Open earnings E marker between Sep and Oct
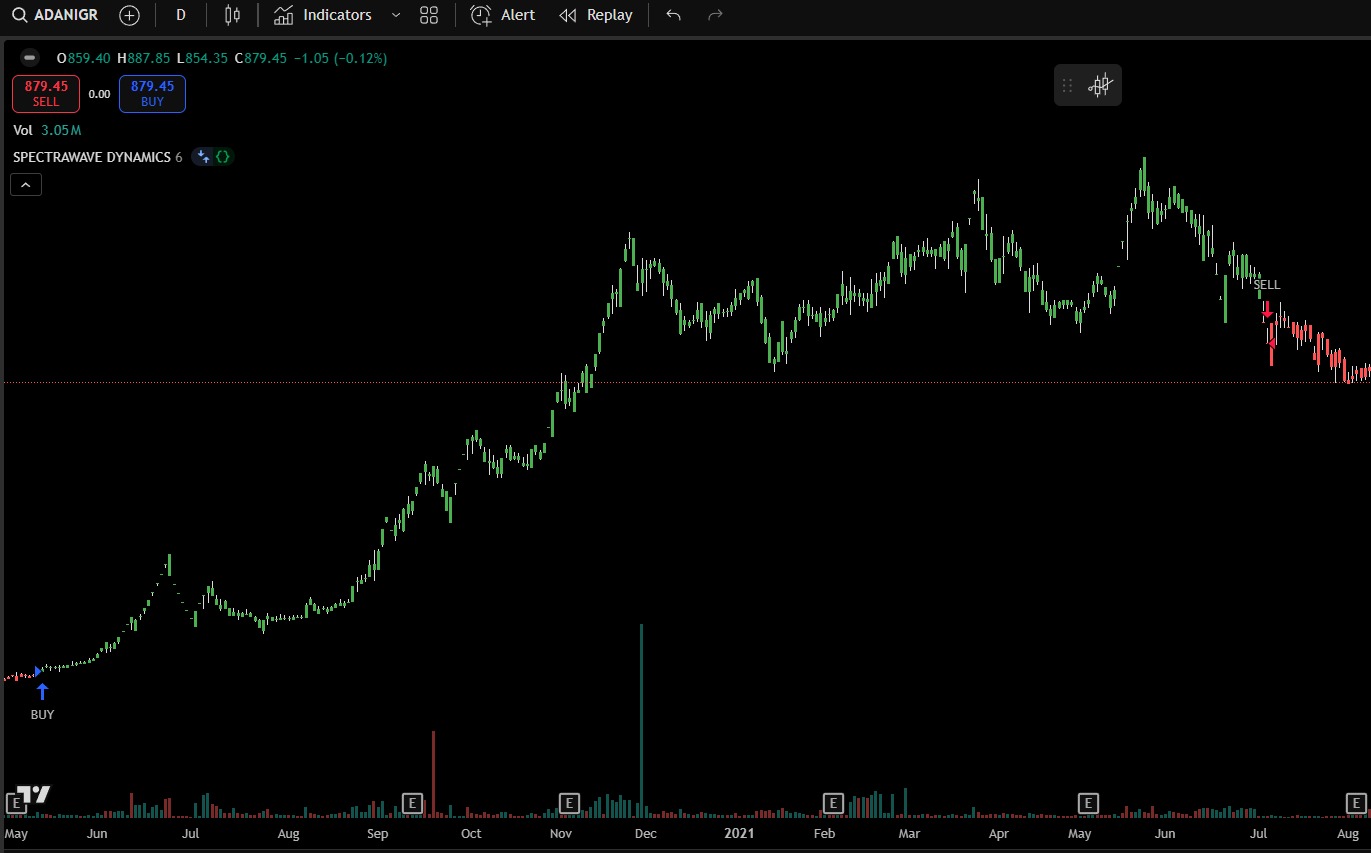The width and height of the screenshot is (1371, 853). (x=412, y=802)
